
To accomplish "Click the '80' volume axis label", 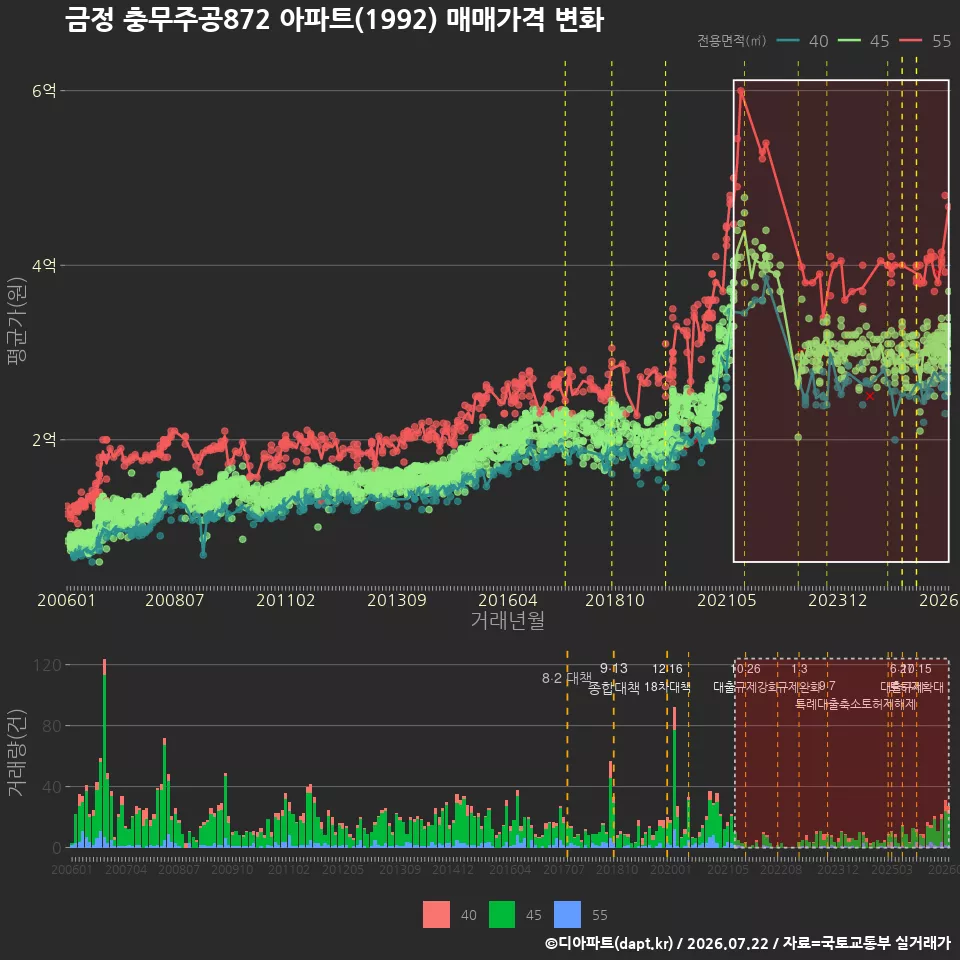I will click(x=53, y=726).
